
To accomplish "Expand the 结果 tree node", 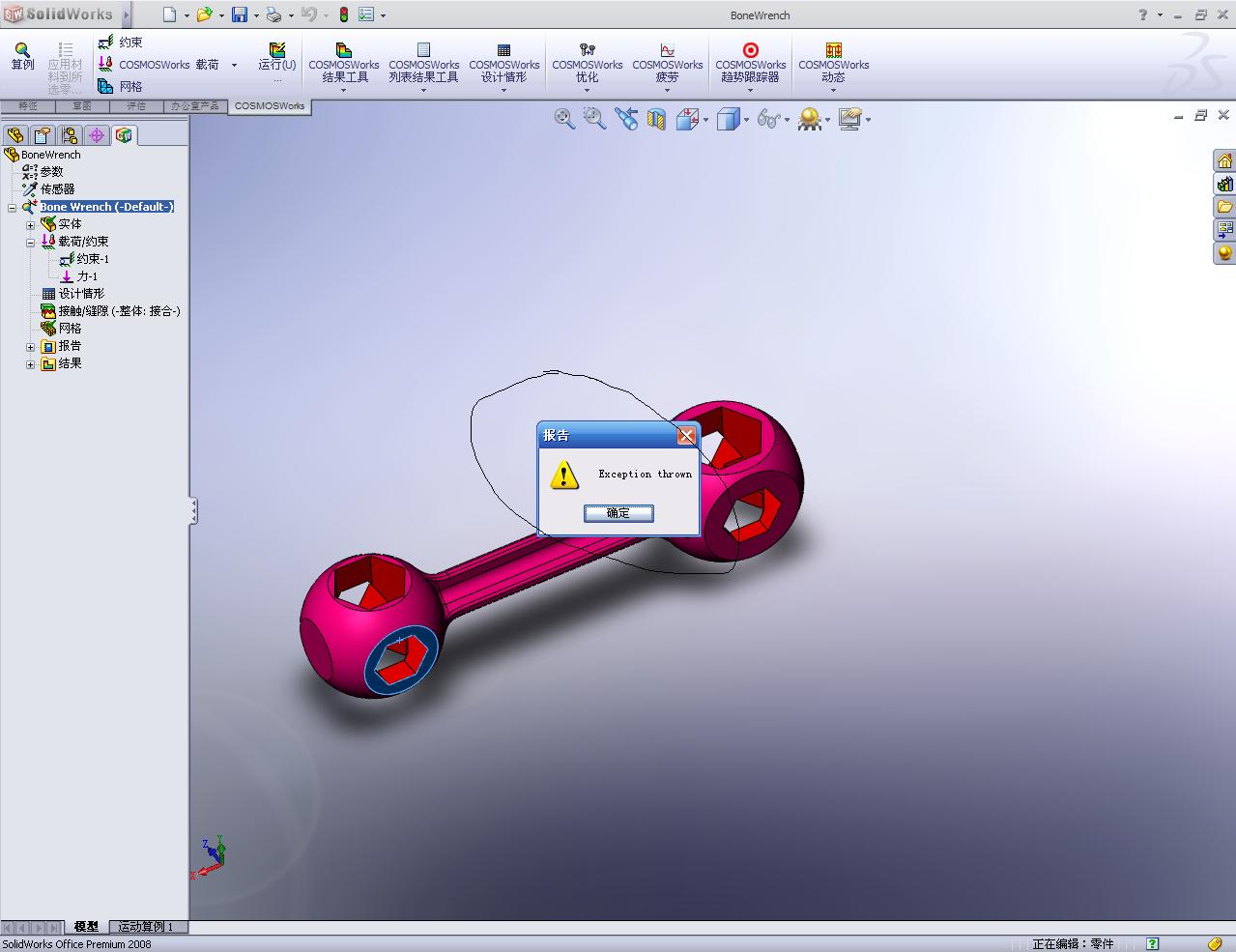I will [30, 363].
